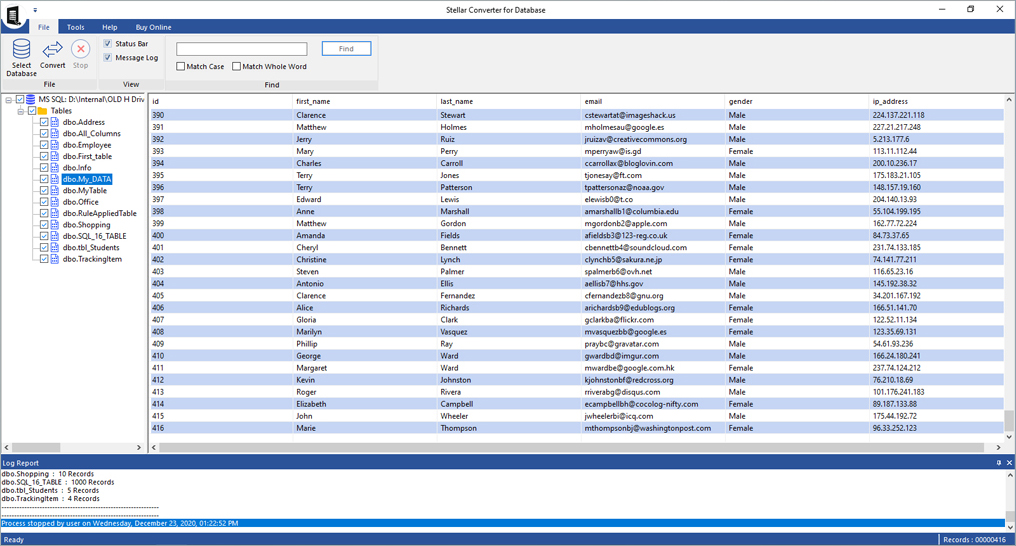Open the Buy Online menu
This screenshot has width=1016, height=546.
coord(154,27)
